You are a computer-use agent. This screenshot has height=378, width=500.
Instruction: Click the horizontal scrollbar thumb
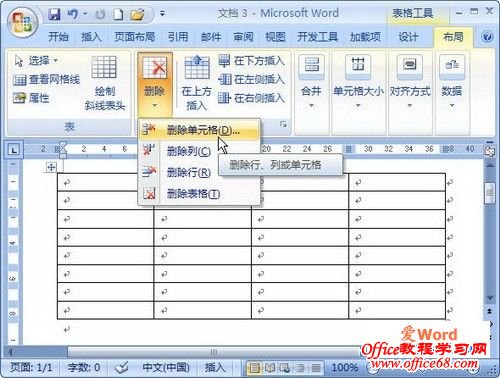pyautogui.click(x=213, y=352)
